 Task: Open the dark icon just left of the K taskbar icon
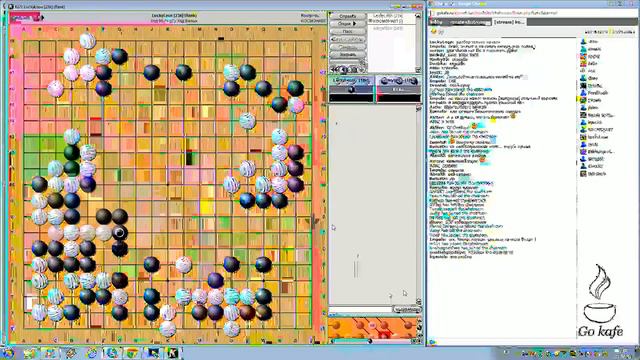(154, 353)
